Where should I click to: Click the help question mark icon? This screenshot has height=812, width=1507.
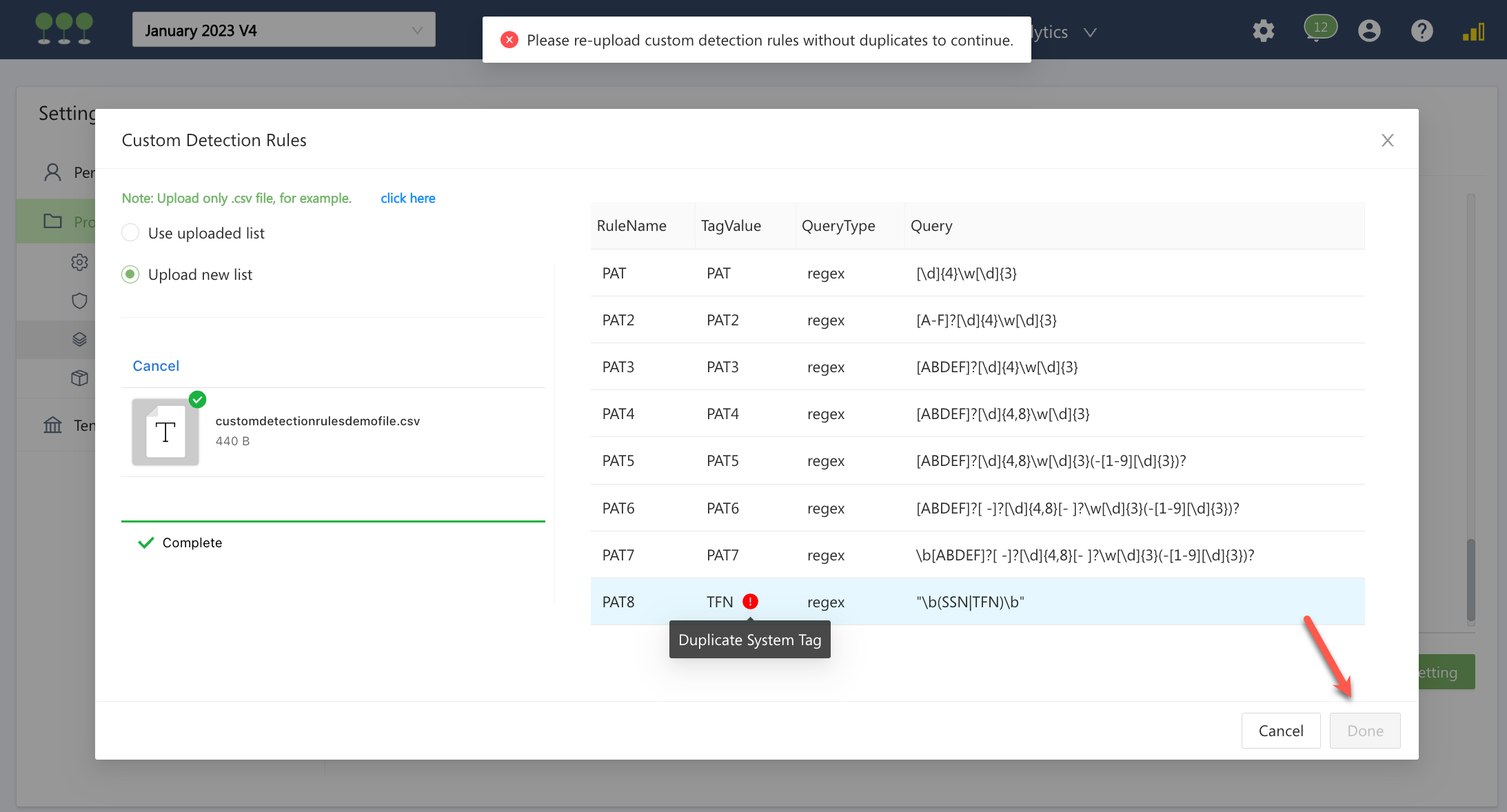[x=1422, y=31]
